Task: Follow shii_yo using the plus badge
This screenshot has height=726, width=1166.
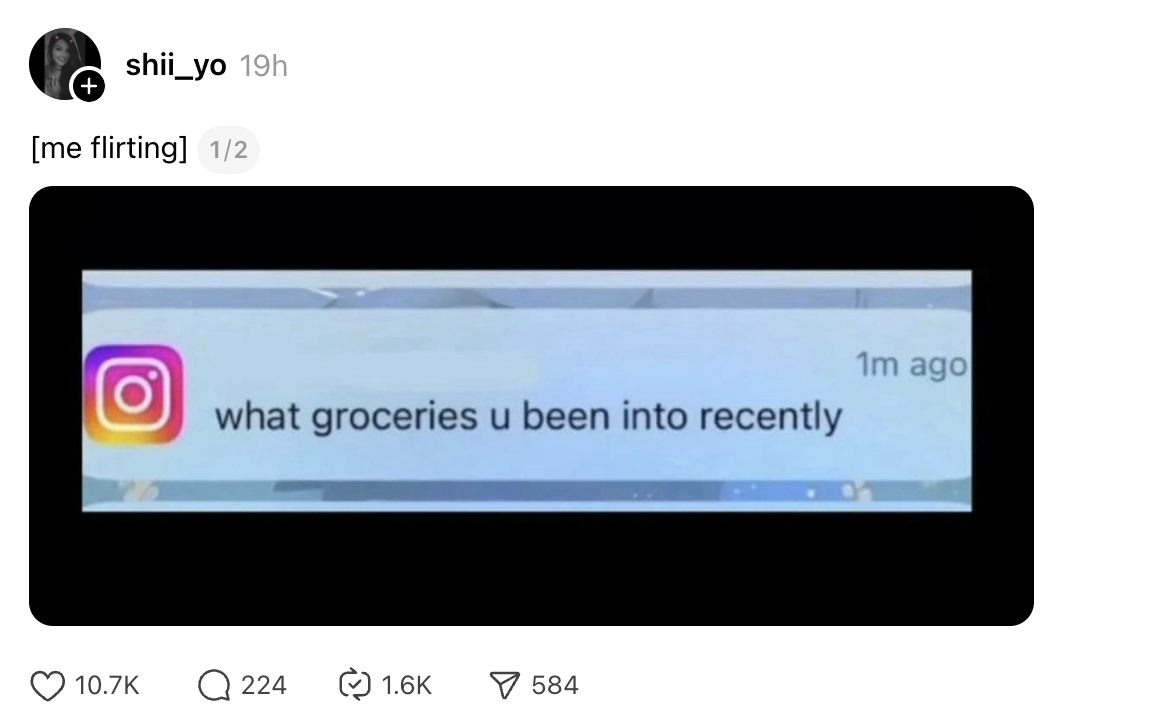Action: 88,87
